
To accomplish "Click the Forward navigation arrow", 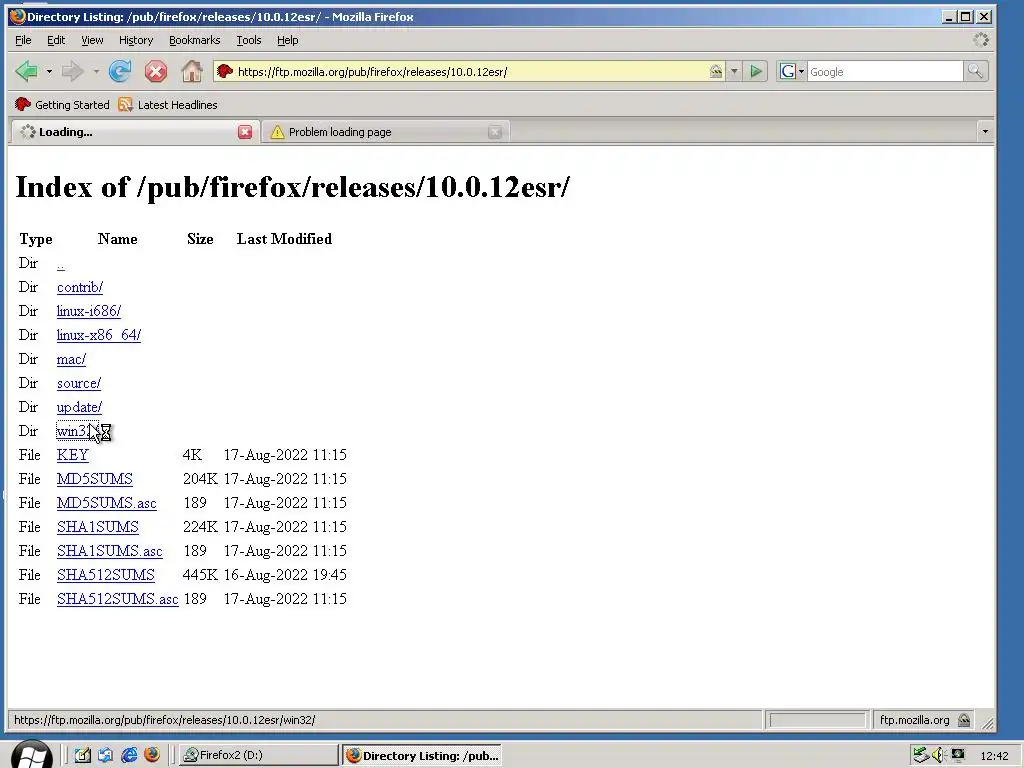I will (x=72, y=71).
